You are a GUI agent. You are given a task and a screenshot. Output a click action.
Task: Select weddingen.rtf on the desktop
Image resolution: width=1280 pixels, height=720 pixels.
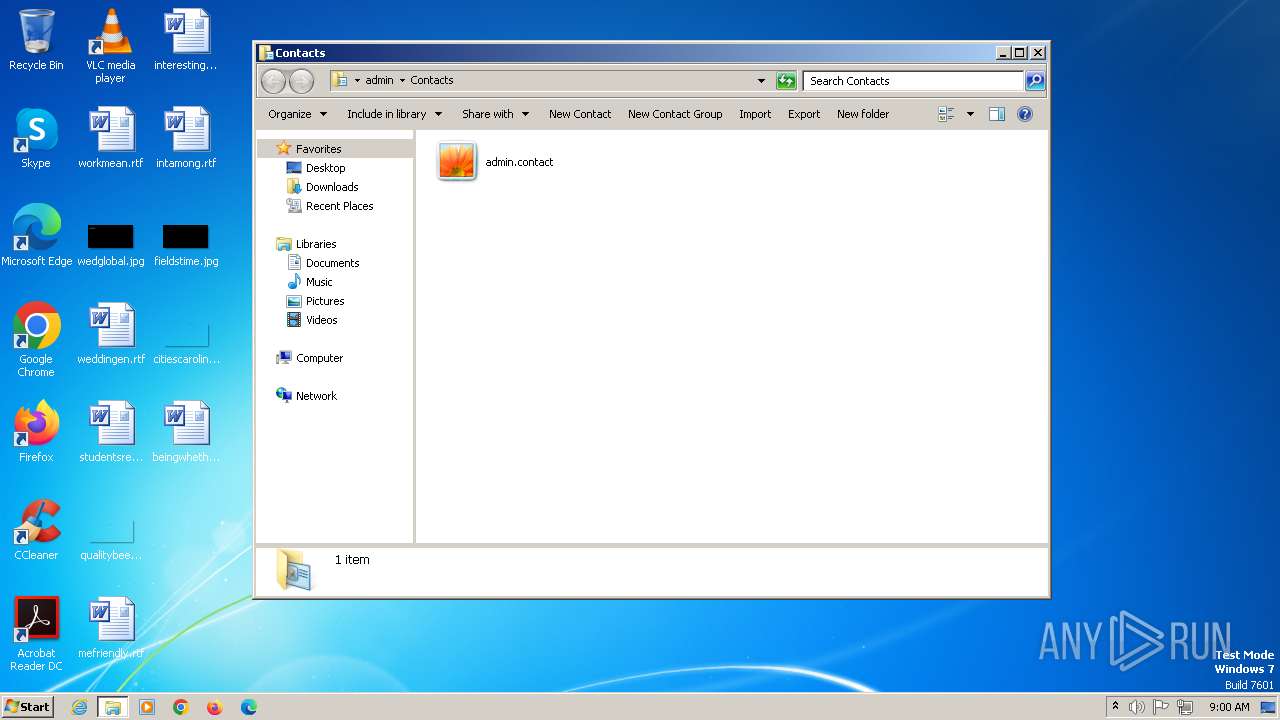coord(110,334)
